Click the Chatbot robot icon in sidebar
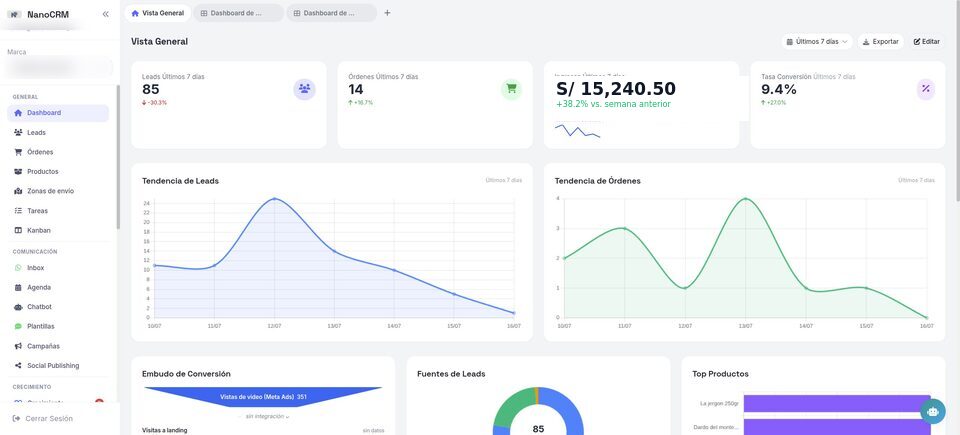Viewport: 960px width, 435px height. tap(18, 307)
